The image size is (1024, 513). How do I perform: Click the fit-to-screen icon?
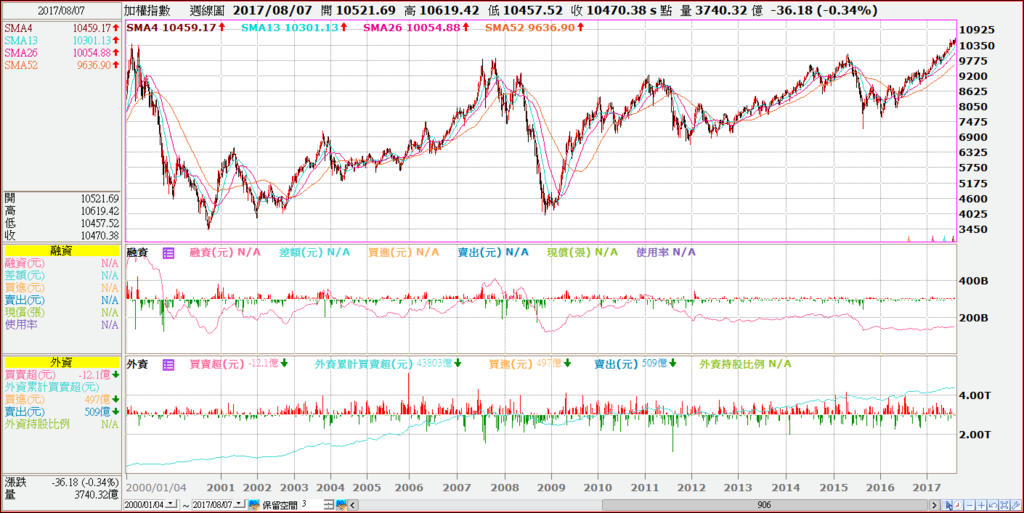pos(1004,505)
